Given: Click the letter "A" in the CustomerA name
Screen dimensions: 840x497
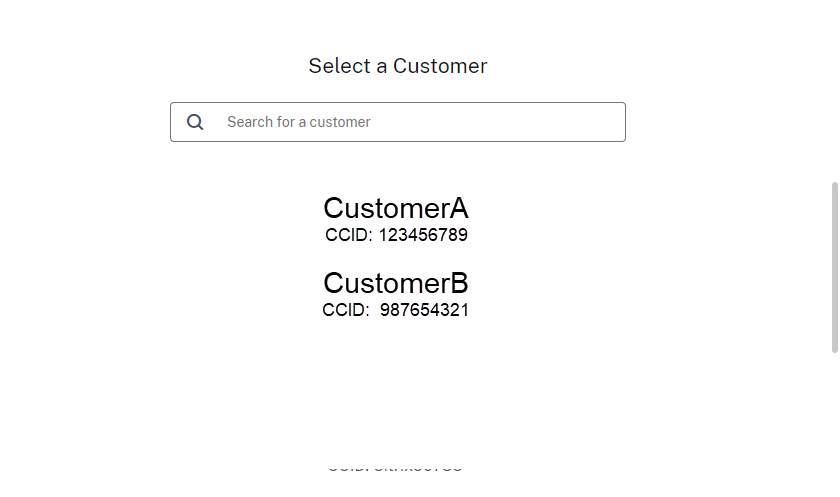Looking at the screenshot, I should [x=459, y=208].
